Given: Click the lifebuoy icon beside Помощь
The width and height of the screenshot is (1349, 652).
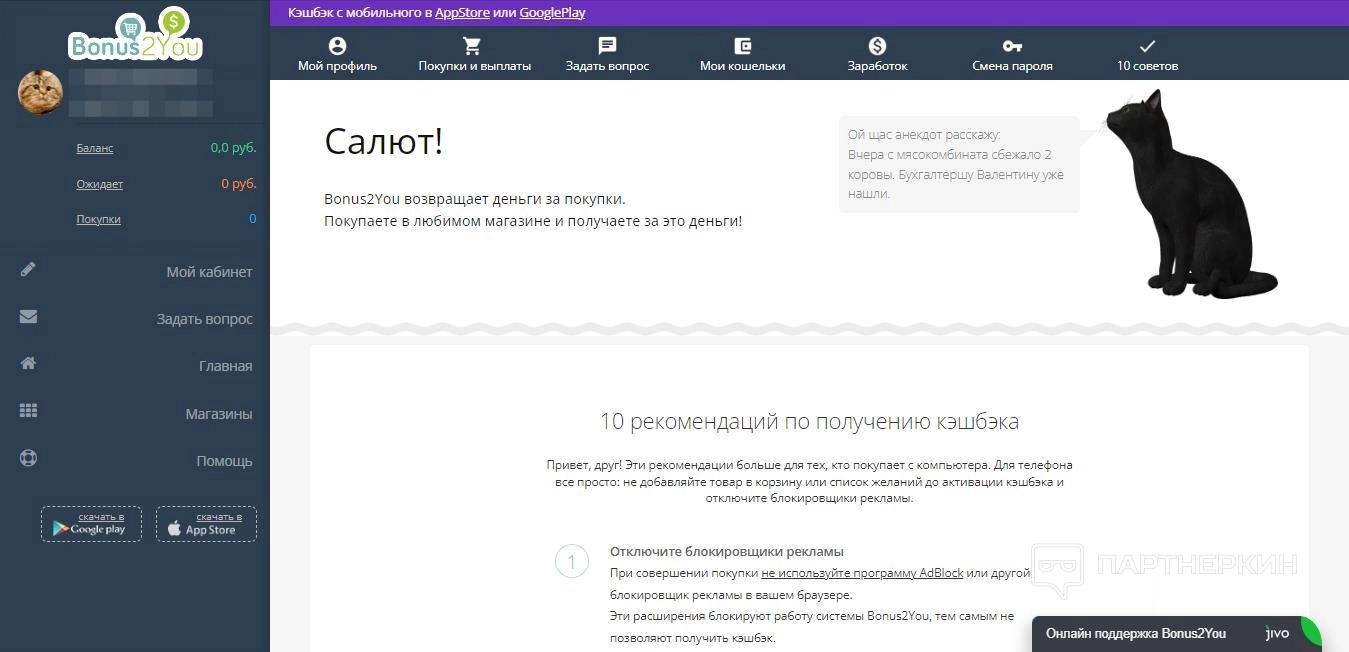Looking at the screenshot, I should 28,459.
